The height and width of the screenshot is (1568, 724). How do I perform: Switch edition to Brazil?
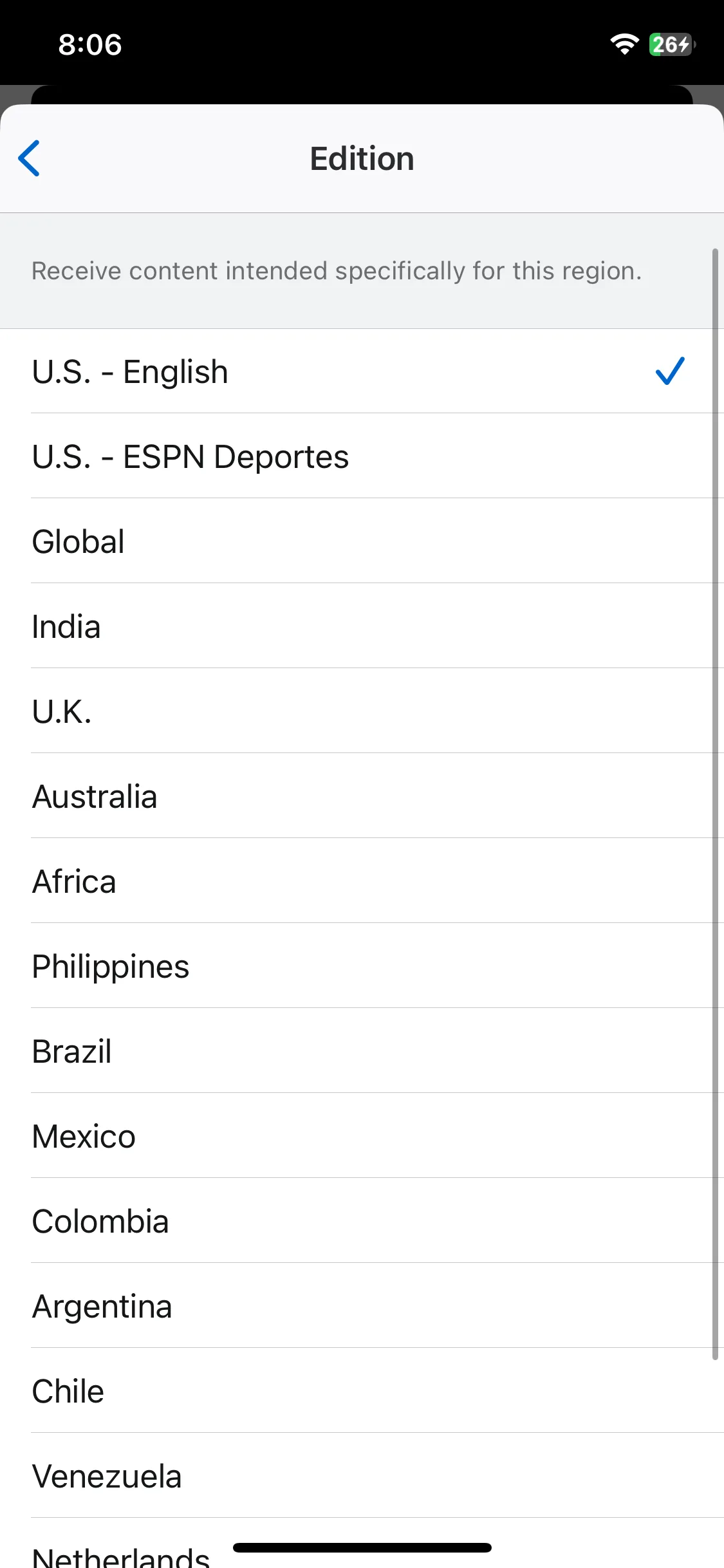pyautogui.click(x=362, y=1051)
